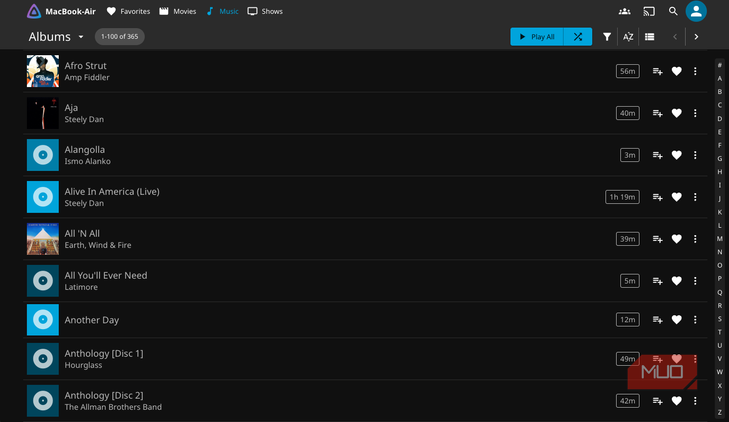Open artist Earth, Wind & Fire
This screenshot has height=422, width=729.
98,245
